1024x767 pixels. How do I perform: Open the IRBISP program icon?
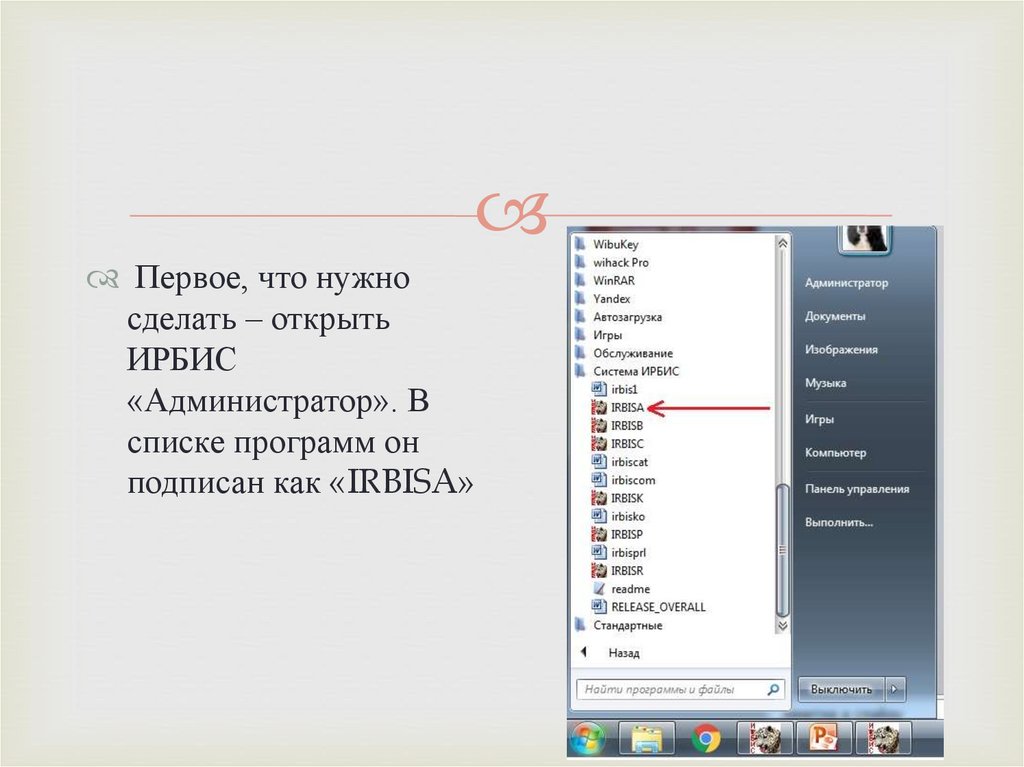coord(599,534)
